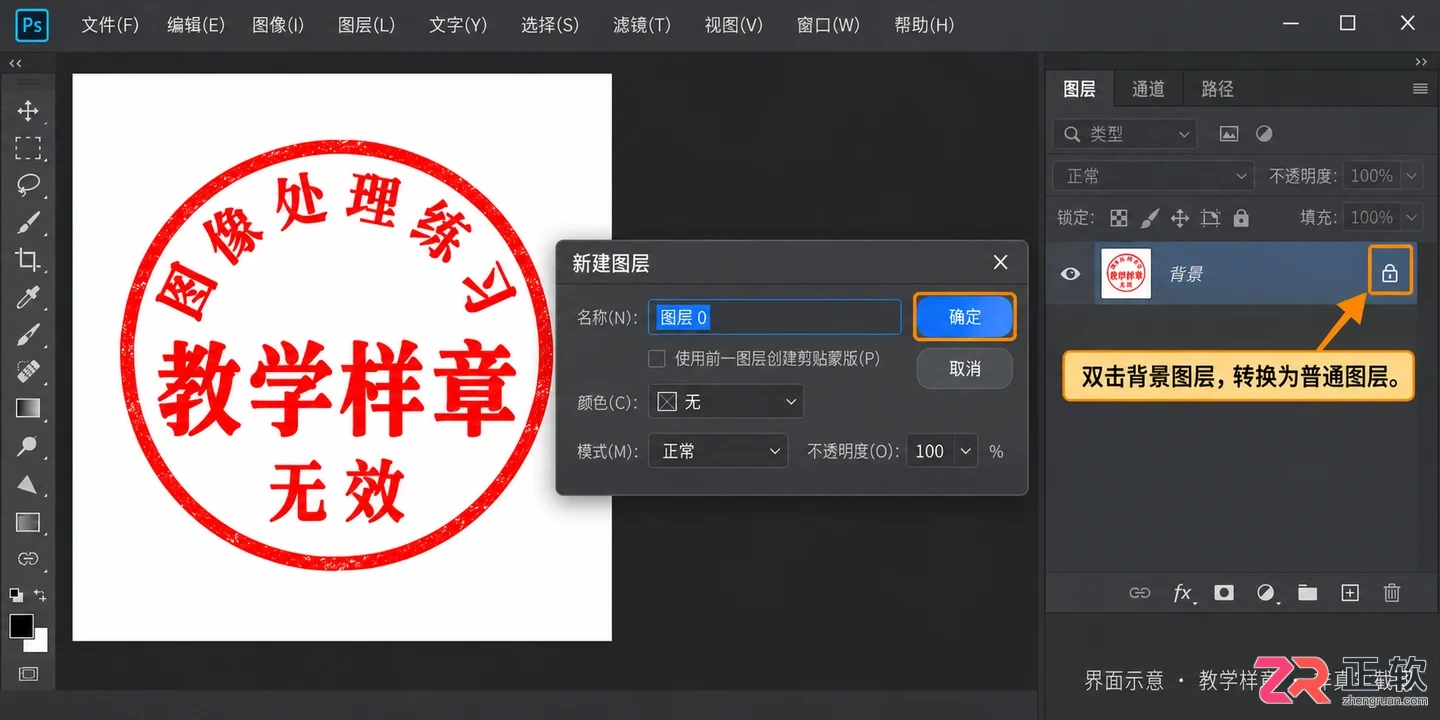Open the 滤镜 menu
The height and width of the screenshot is (720, 1440).
point(642,25)
